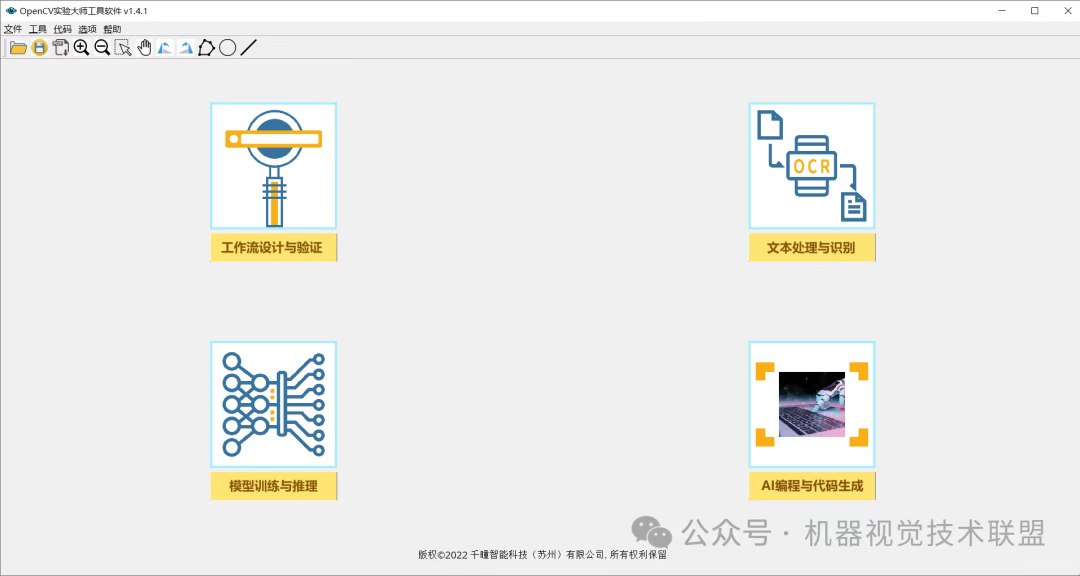The image size is (1080, 576).
Task: Click the image export toolbar icon
Action: click(60, 47)
